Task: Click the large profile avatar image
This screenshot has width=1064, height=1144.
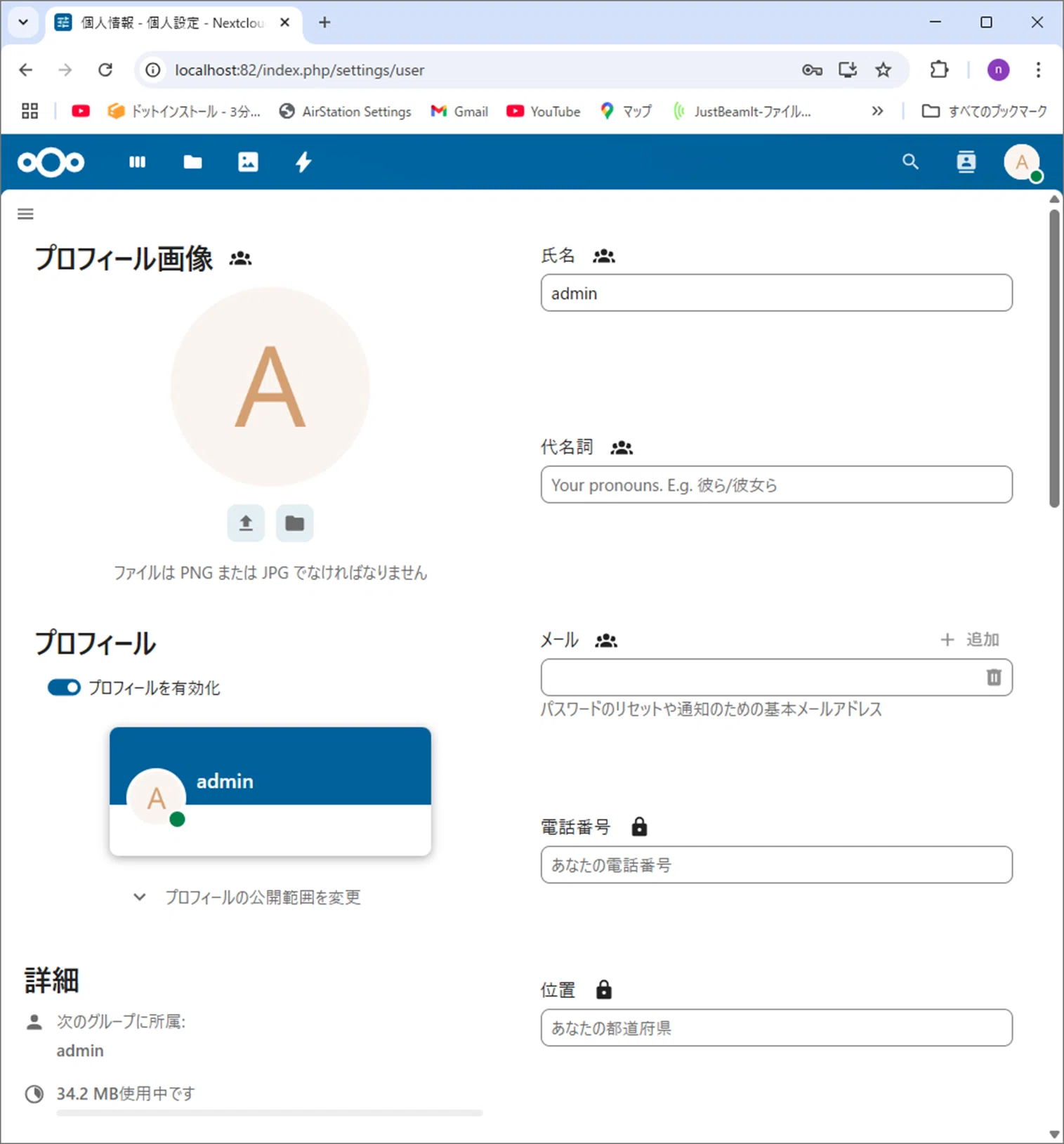Action: pyautogui.click(x=270, y=386)
